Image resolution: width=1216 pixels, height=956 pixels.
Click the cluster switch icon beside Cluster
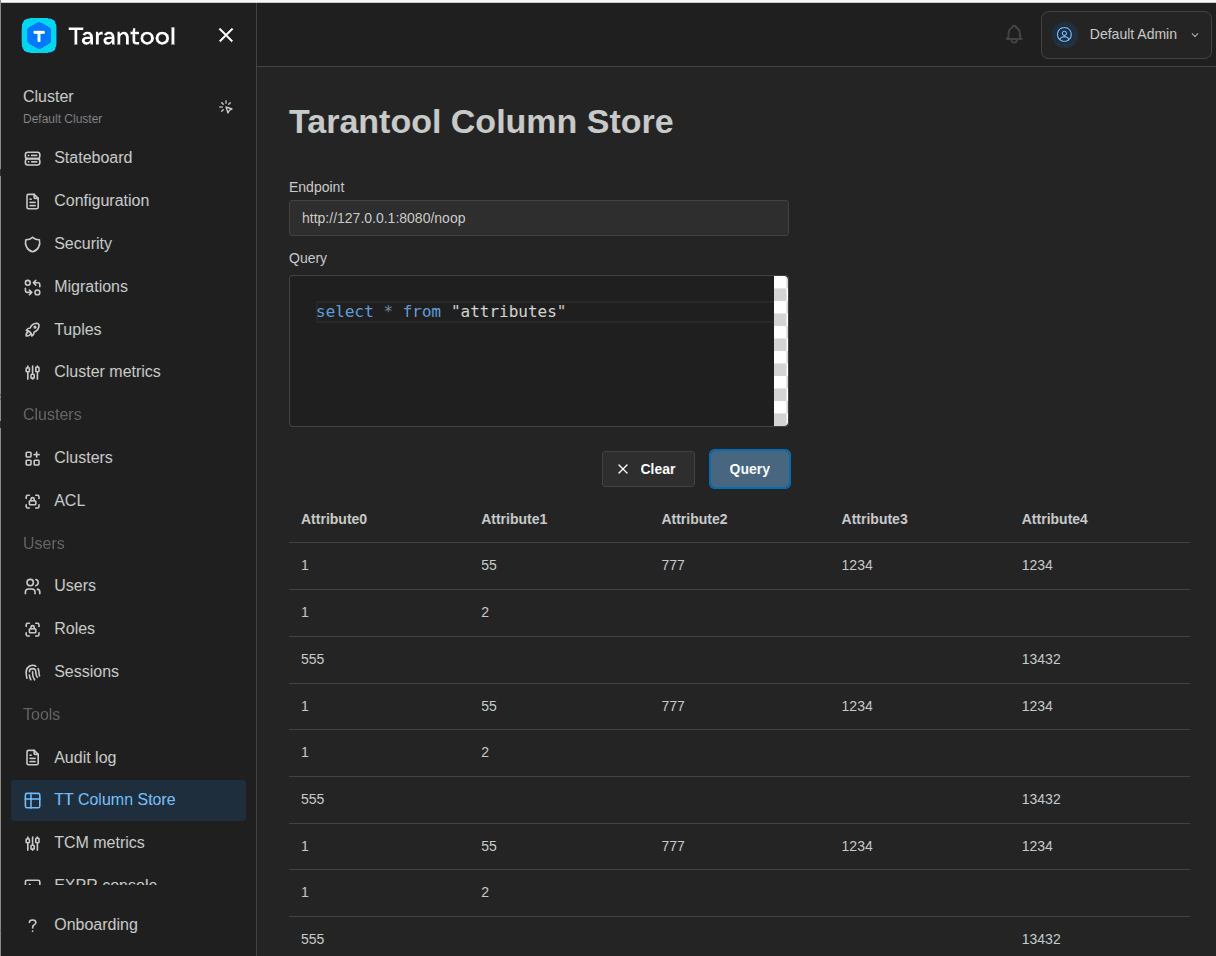click(226, 107)
